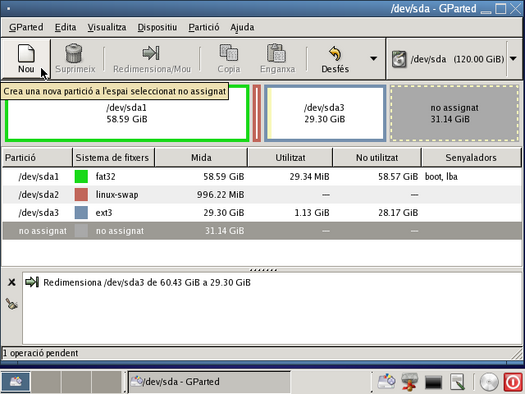Open the Dispositiu menu
The width and height of the screenshot is (525, 394).
(x=157, y=27)
